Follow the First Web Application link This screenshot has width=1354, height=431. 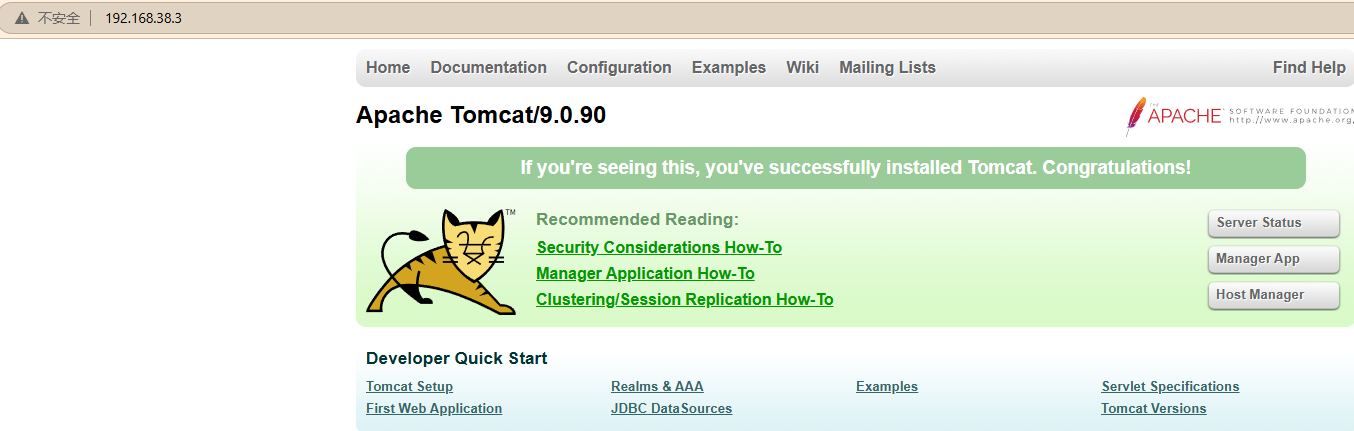click(x=434, y=409)
